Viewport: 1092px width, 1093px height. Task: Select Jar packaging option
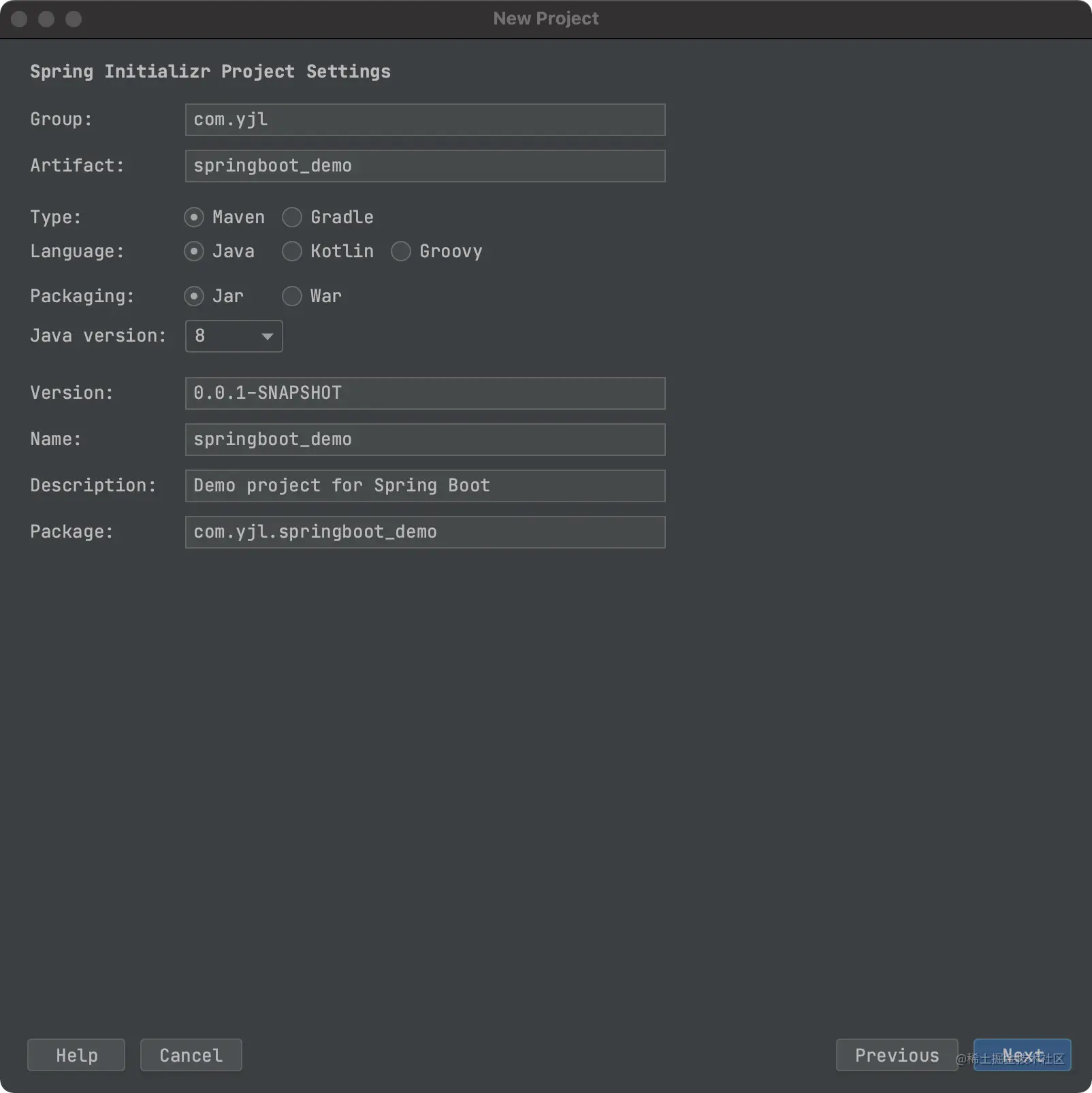(194, 296)
